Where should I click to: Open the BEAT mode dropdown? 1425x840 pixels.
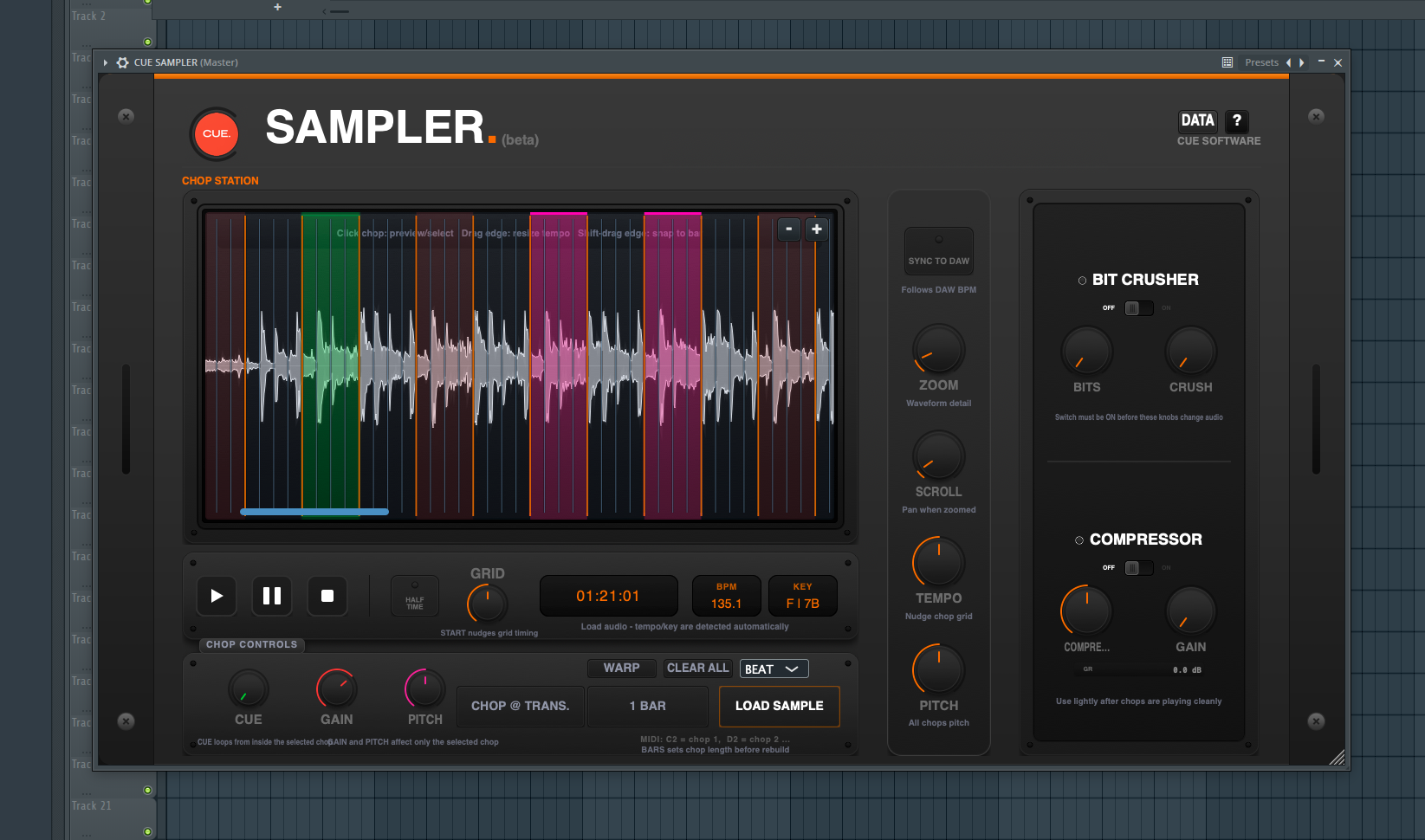[774, 669]
